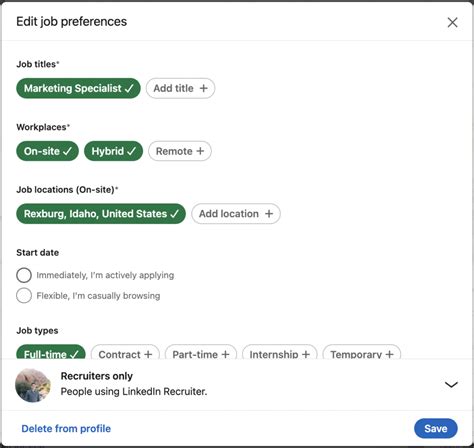
Task: Save the job preferences
Action: point(436,428)
